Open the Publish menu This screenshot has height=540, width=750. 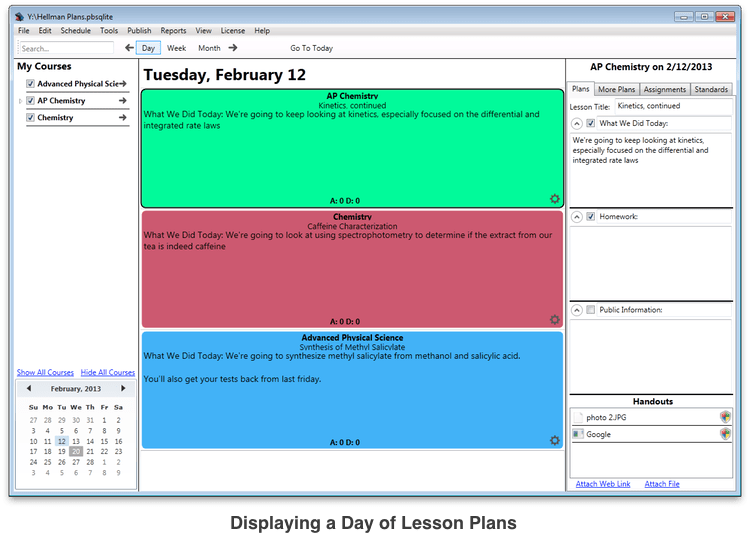139,31
